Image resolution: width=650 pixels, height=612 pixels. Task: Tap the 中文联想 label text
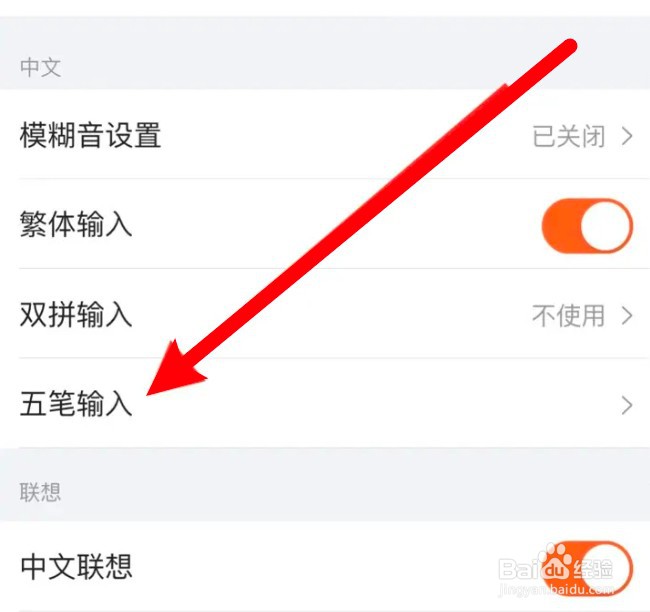pos(76,567)
